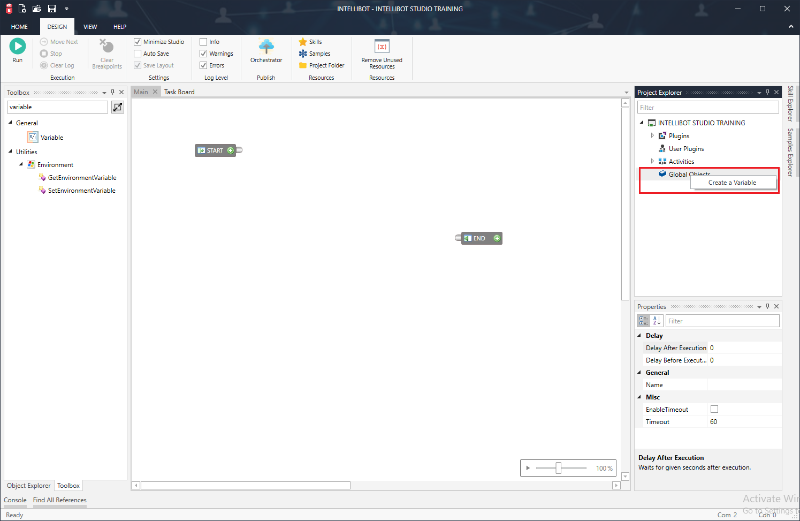
Task: Switch to the VIEW ribbon tab
Action: click(x=90, y=26)
